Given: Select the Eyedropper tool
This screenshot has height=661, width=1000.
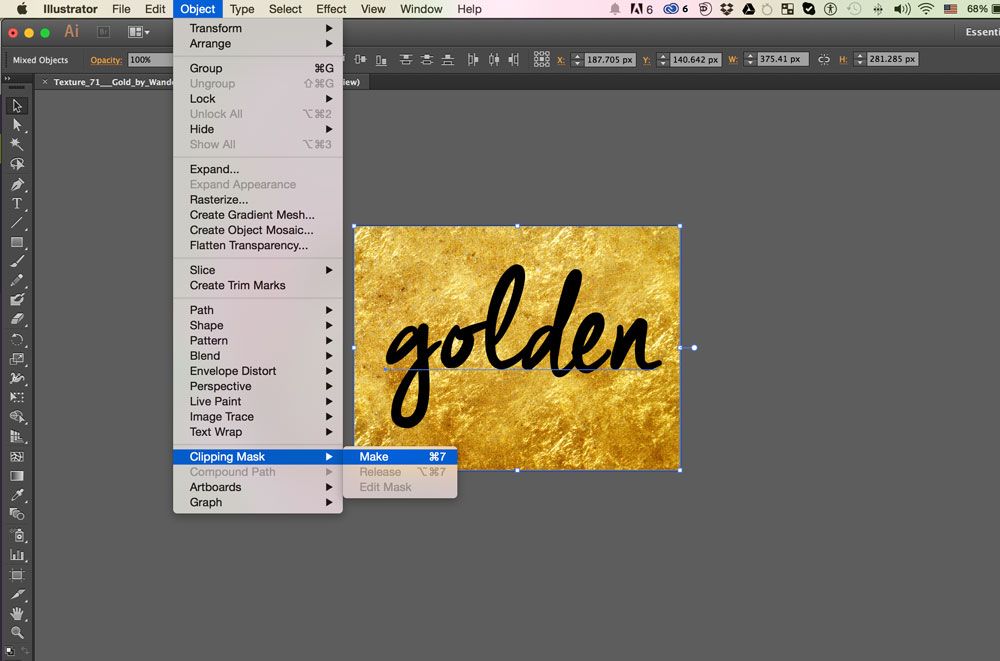Looking at the screenshot, I should coord(17,495).
